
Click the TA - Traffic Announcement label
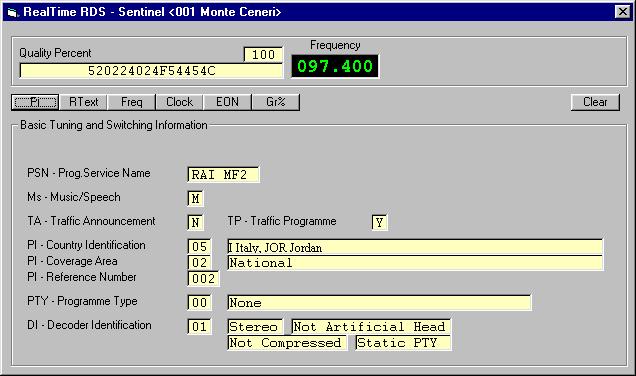tap(91, 221)
